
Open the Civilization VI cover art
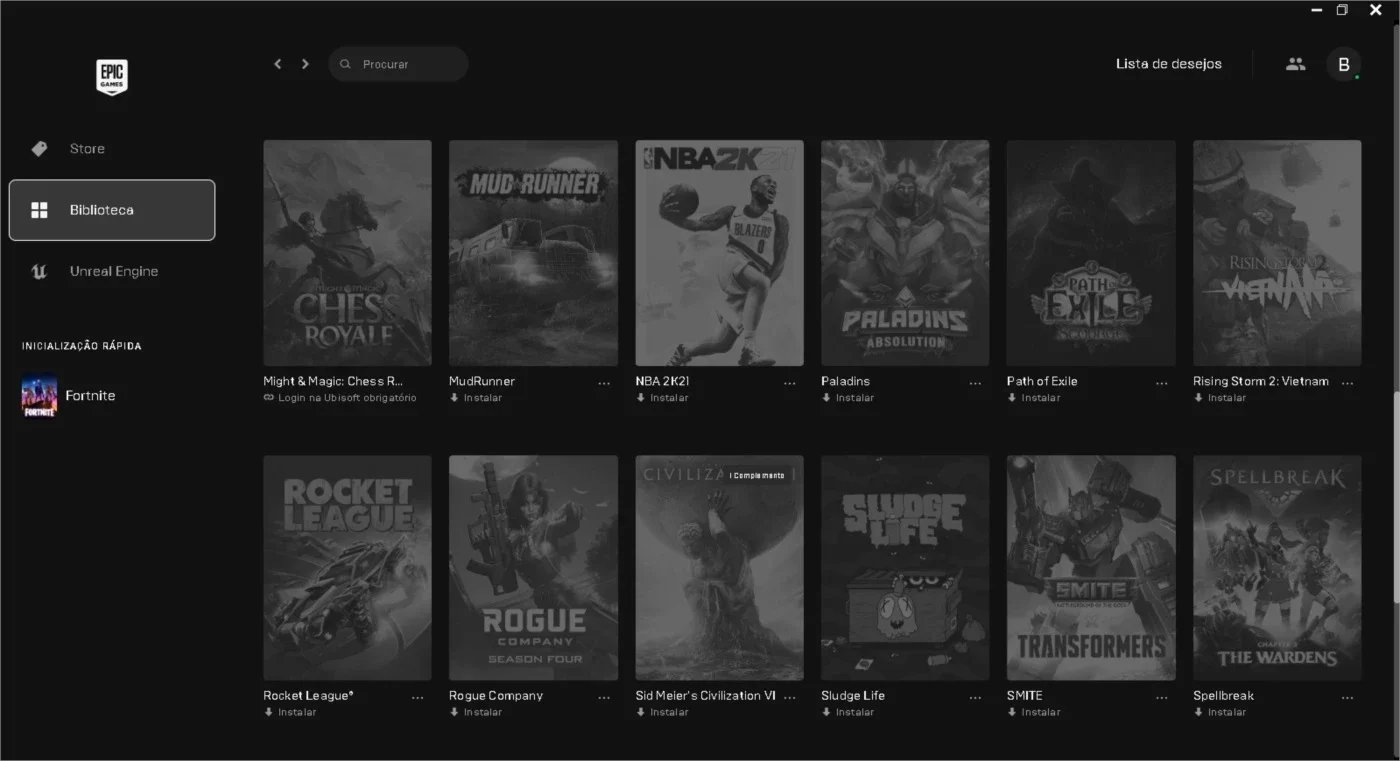[720, 568]
